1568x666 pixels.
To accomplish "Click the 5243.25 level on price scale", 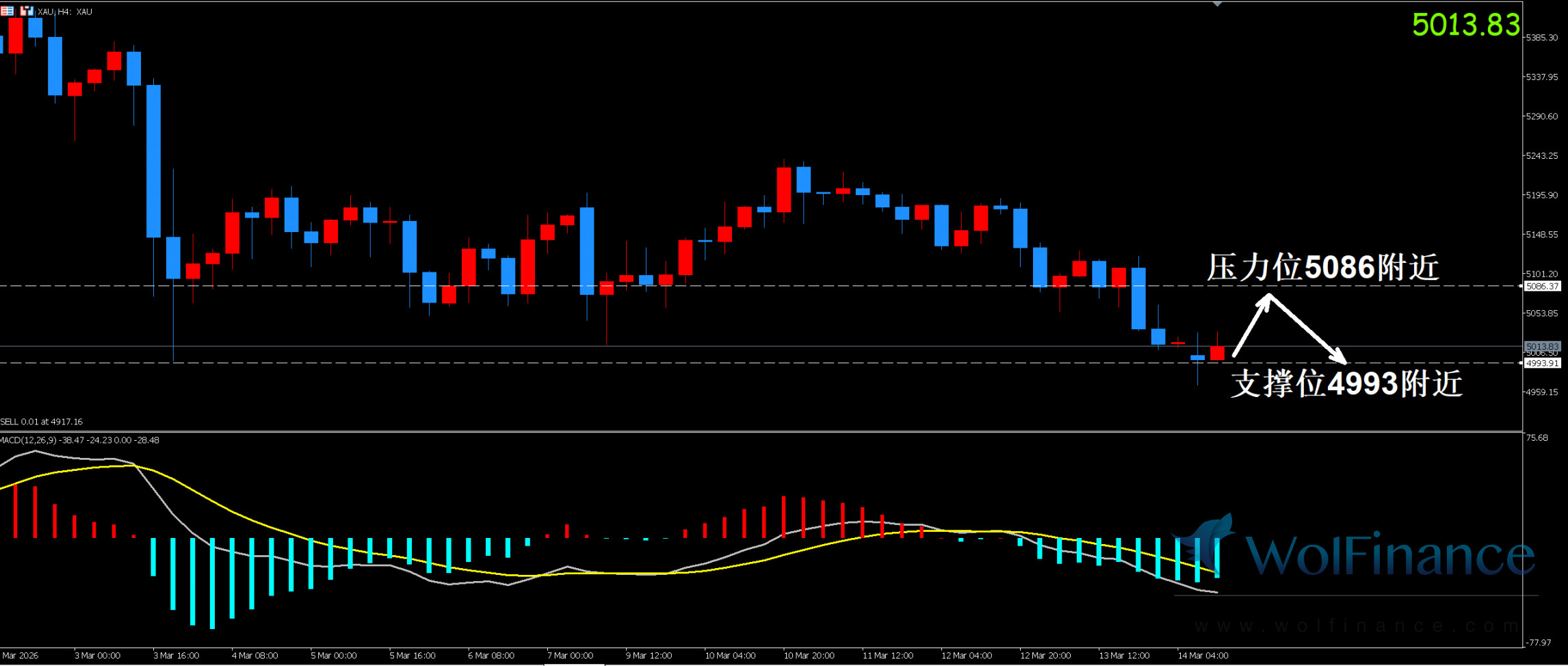I will 1542,156.
